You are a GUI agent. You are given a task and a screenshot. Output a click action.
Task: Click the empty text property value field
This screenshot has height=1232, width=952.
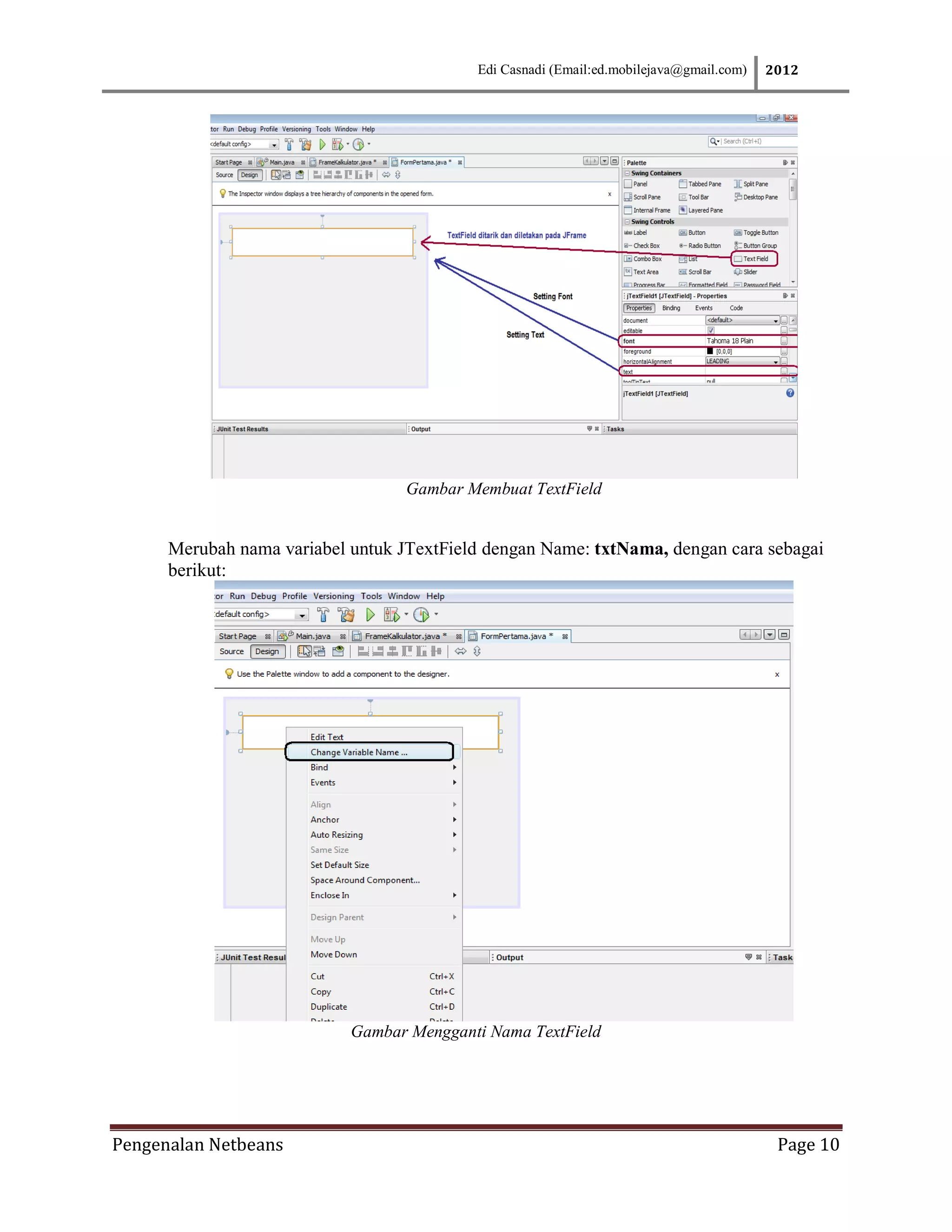(x=742, y=372)
